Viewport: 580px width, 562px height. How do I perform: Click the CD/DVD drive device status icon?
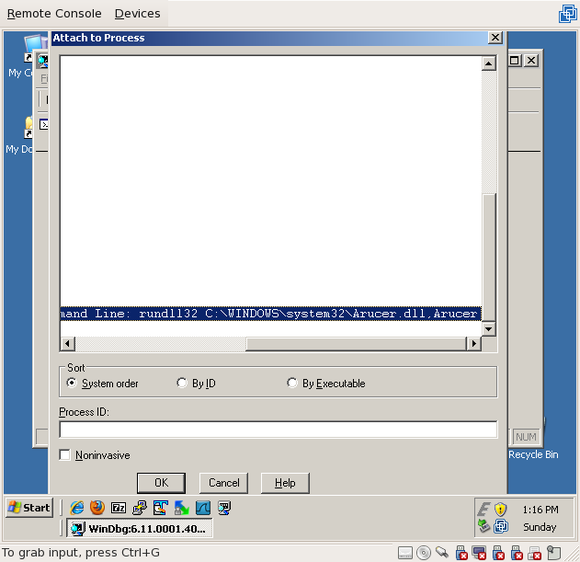click(424, 553)
